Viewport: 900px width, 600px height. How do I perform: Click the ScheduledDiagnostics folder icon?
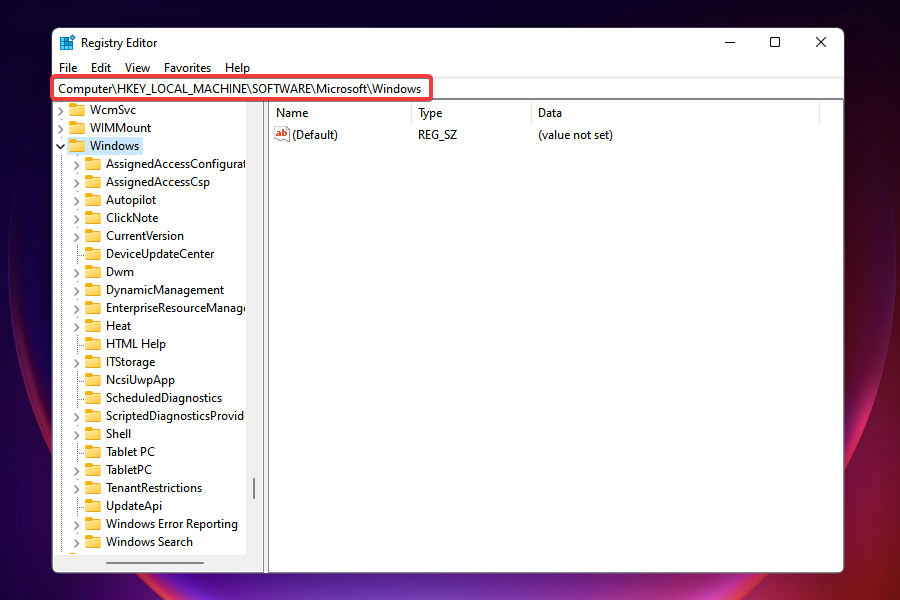pos(93,398)
